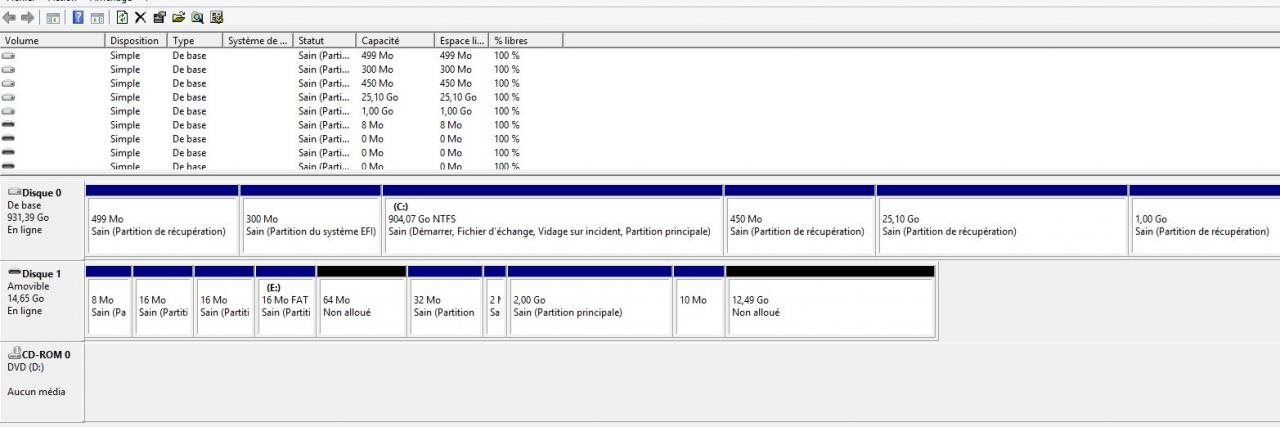Select the 1,00 Go recovery partition block
This screenshot has width=1280, height=427.
pyautogui.click(x=1204, y=219)
